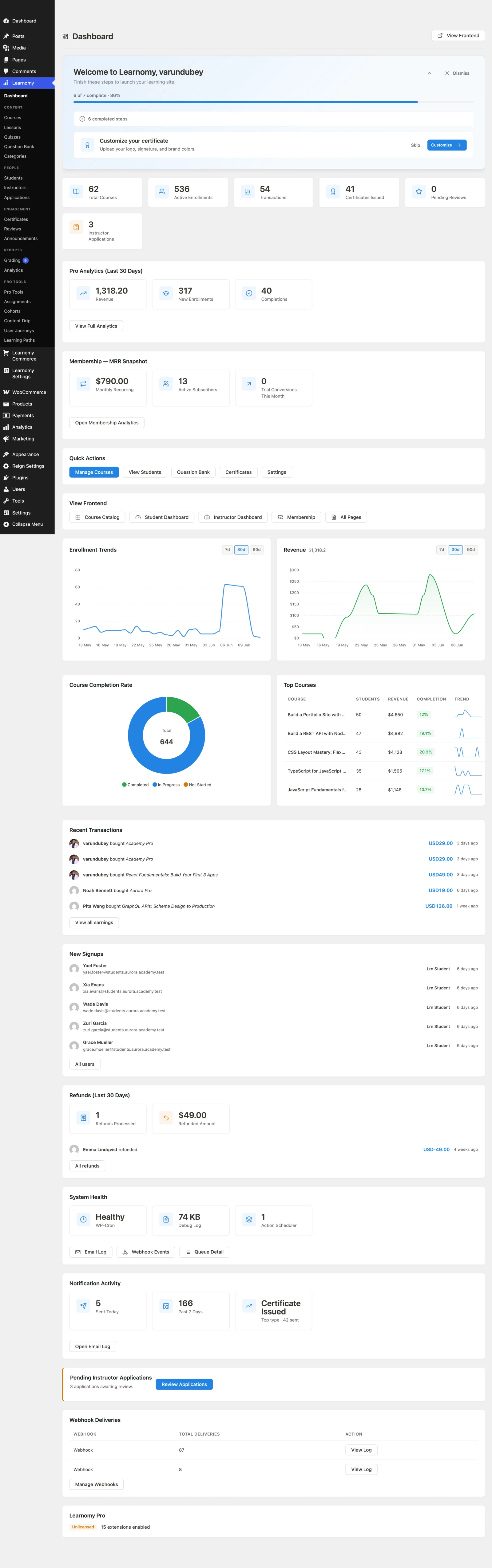
Task: Click Queue Detail button
Action: click(204, 1252)
